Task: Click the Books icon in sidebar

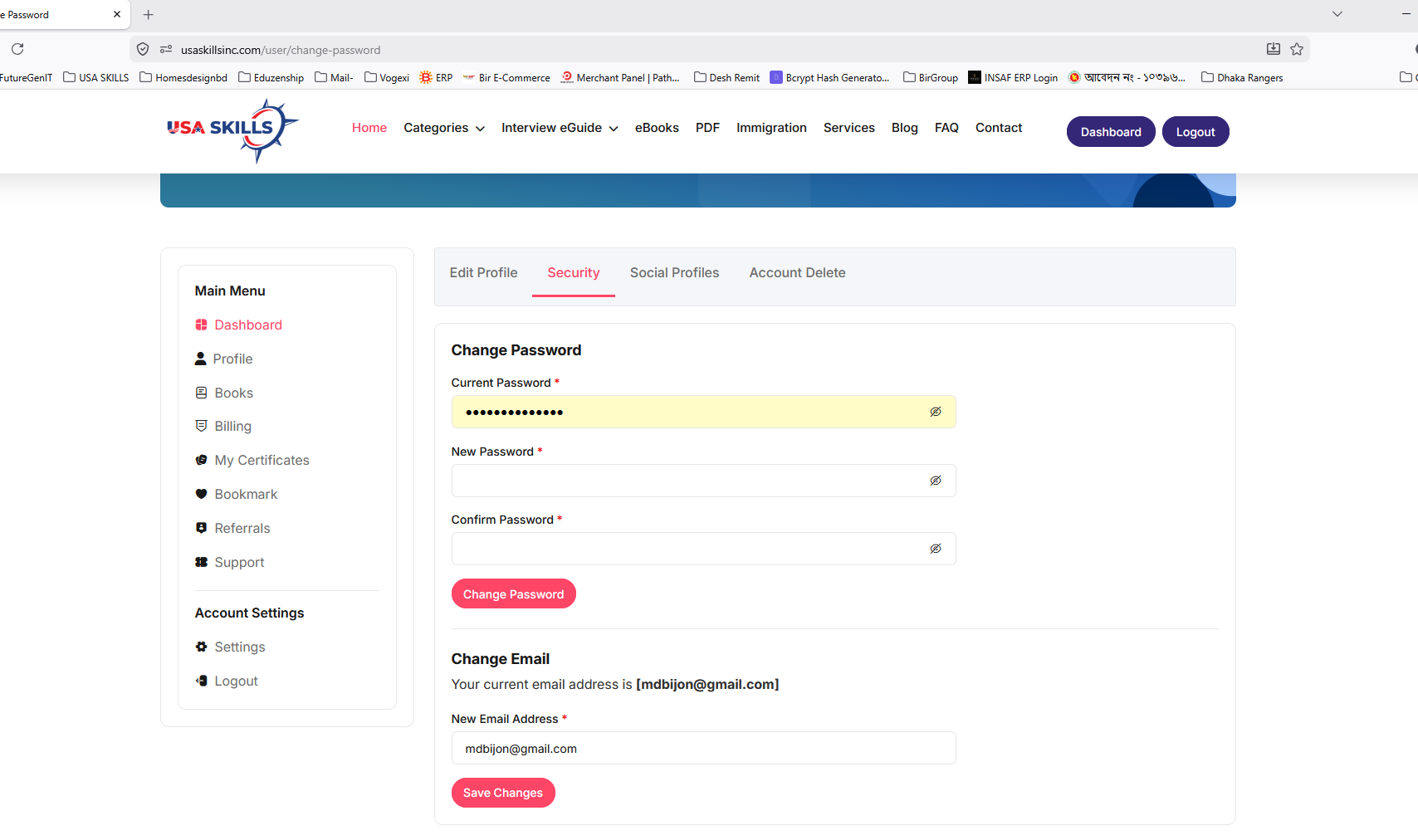Action: 201,393
